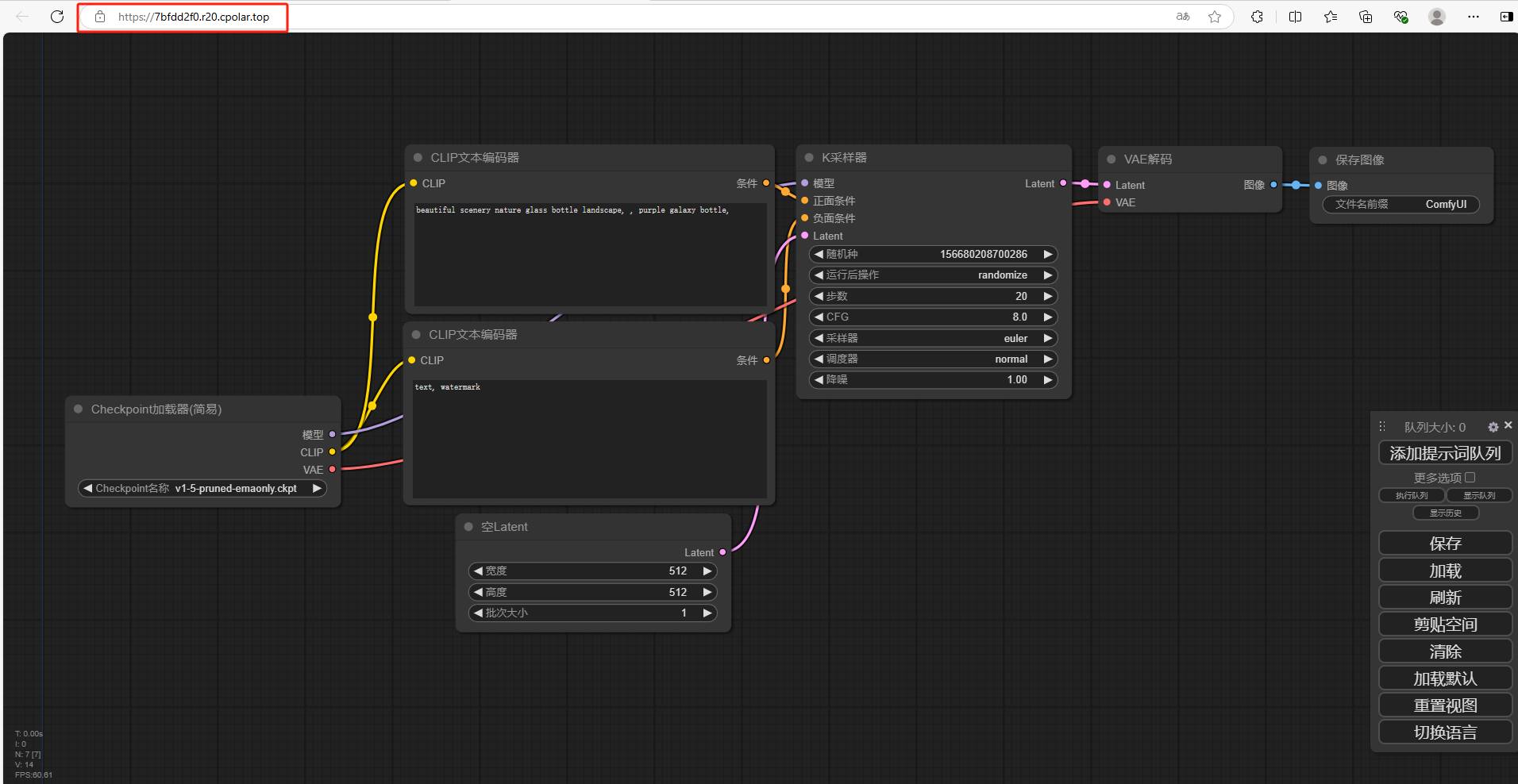Click the 剪贴空间 button
The image size is (1518, 784).
1445,625
